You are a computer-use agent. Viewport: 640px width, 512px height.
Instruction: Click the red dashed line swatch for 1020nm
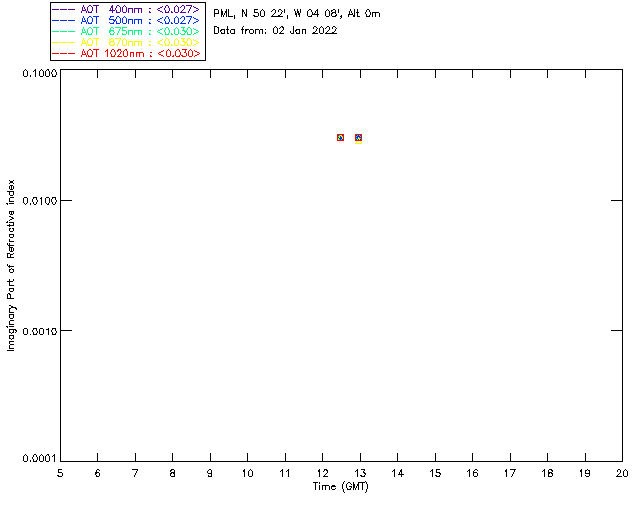click(64, 53)
